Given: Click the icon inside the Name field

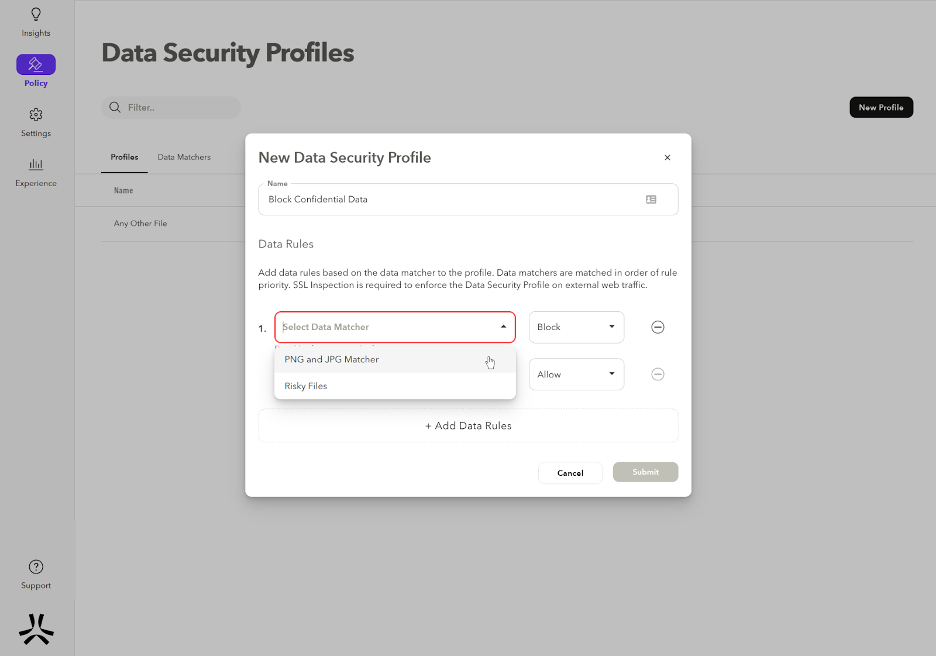Looking at the screenshot, I should click(651, 199).
